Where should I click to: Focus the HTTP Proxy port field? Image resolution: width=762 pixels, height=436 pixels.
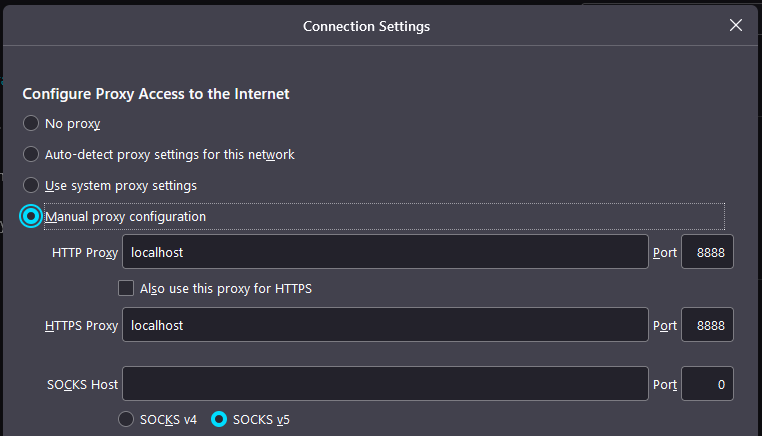pos(707,253)
